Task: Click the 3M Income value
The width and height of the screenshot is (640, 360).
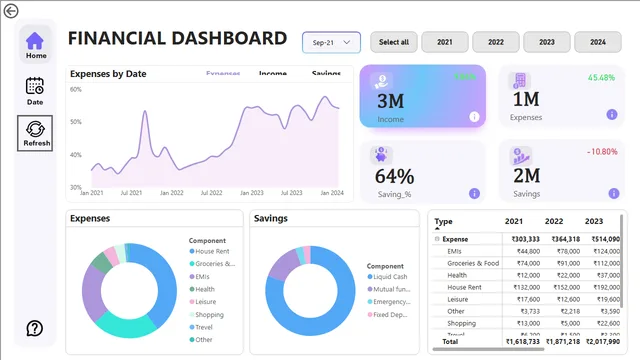Action: tap(390, 101)
